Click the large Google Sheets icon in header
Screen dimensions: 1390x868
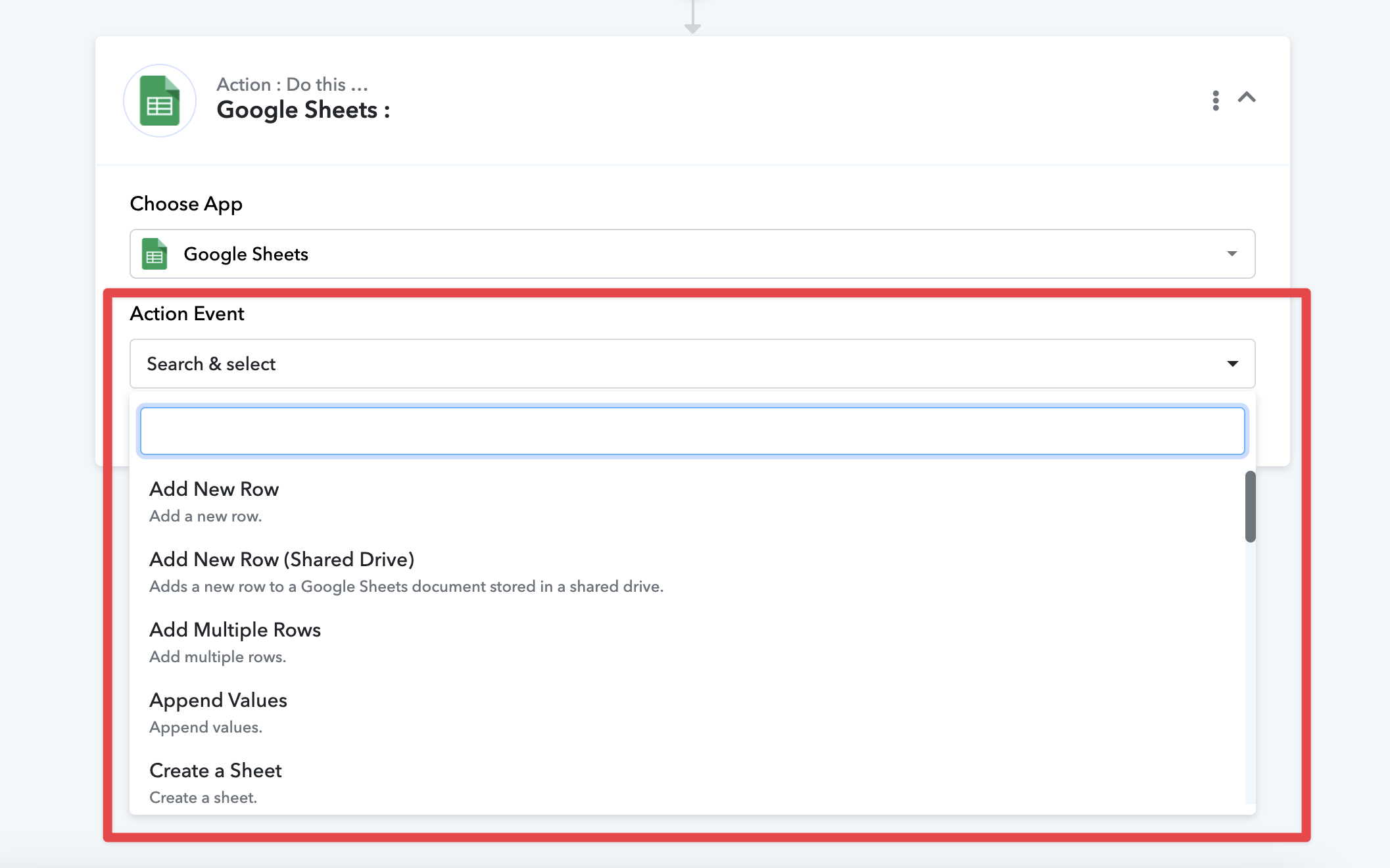(x=160, y=101)
